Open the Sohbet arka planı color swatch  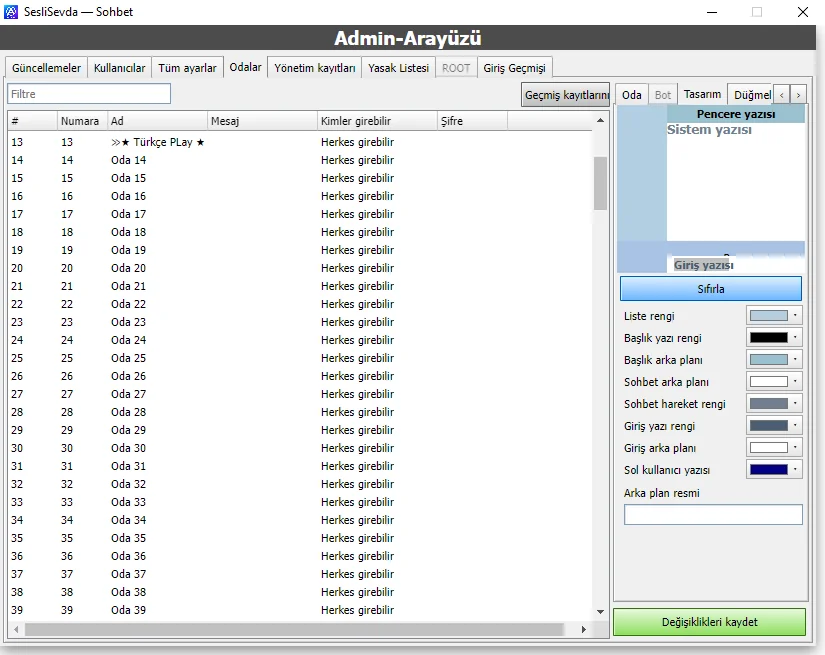tap(768, 382)
